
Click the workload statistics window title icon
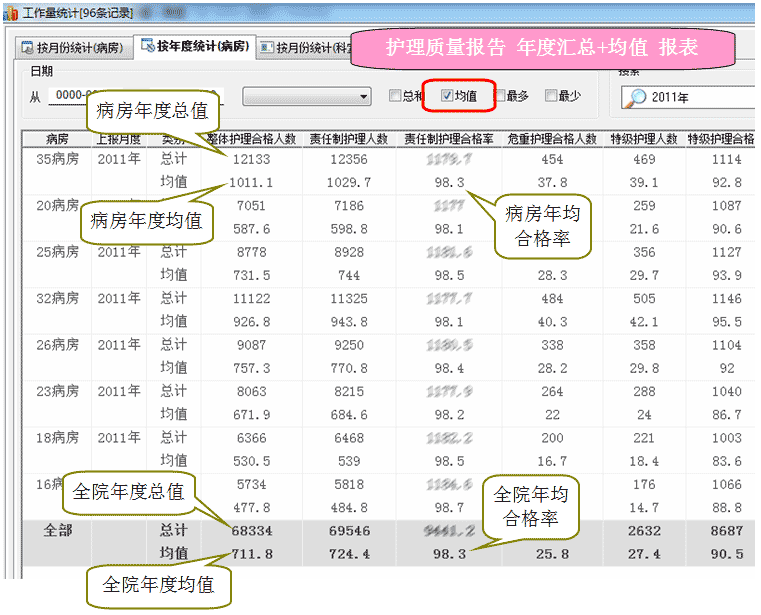pos(12,12)
